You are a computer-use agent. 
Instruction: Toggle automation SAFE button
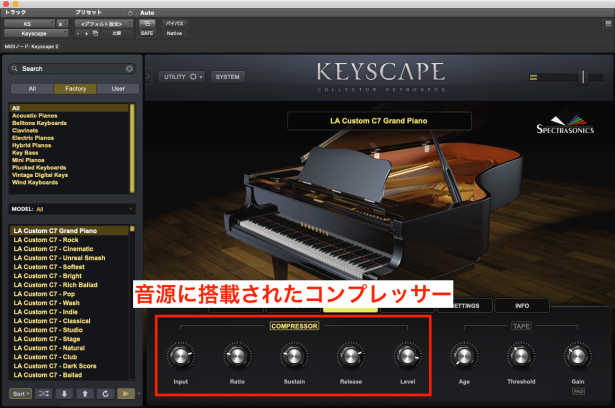coord(147,33)
